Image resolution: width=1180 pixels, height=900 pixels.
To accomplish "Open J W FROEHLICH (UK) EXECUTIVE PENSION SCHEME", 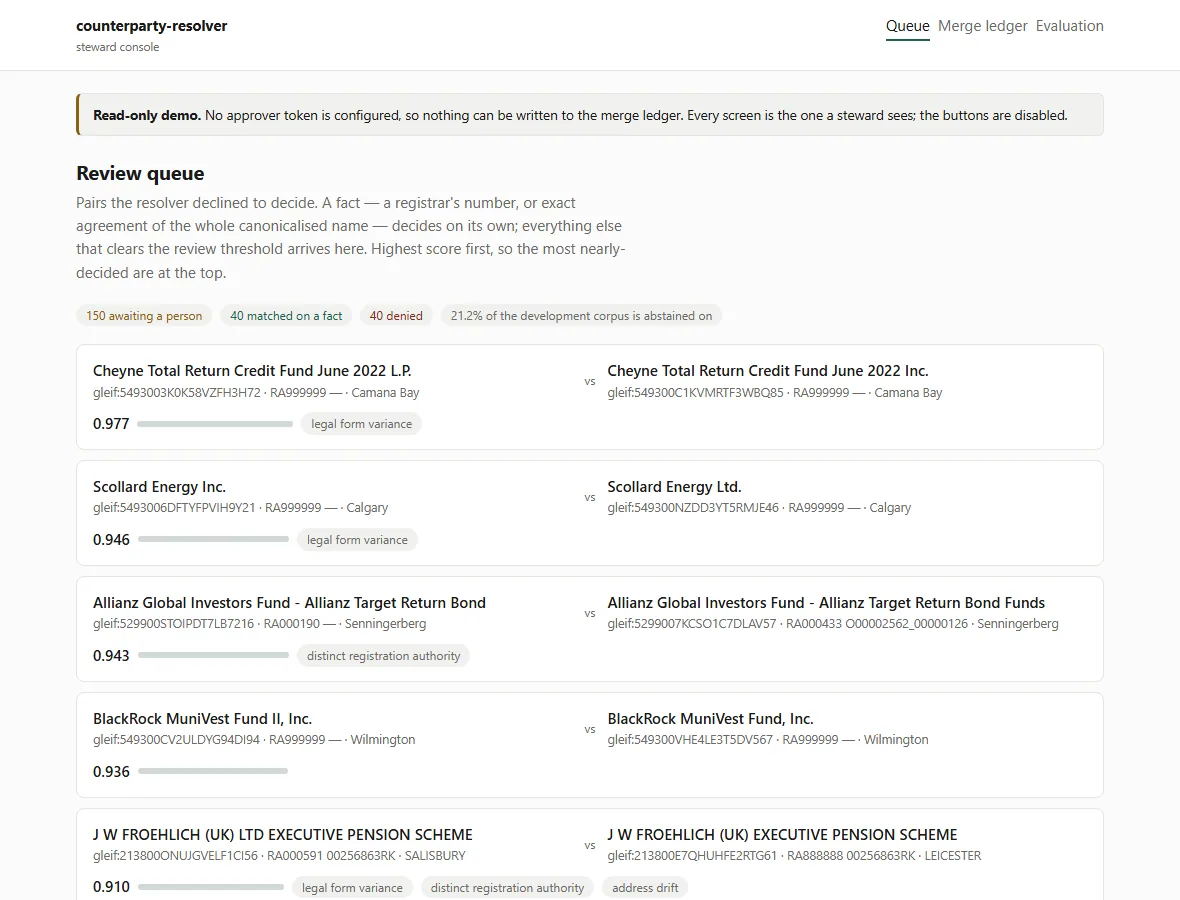I will 783,835.
